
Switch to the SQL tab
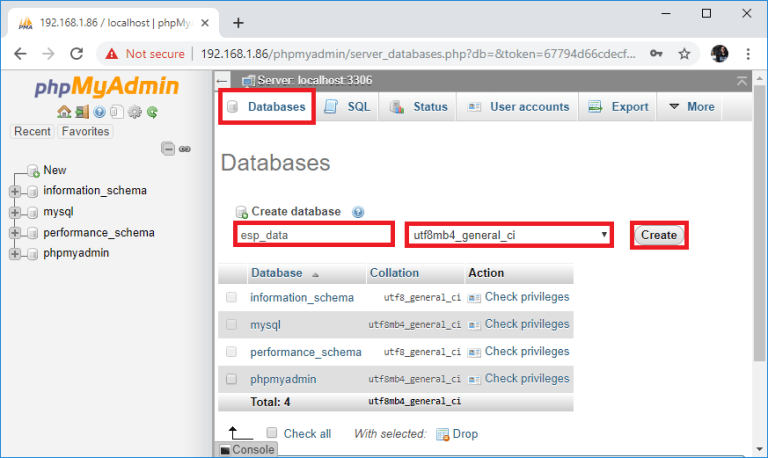click(347, 107)
